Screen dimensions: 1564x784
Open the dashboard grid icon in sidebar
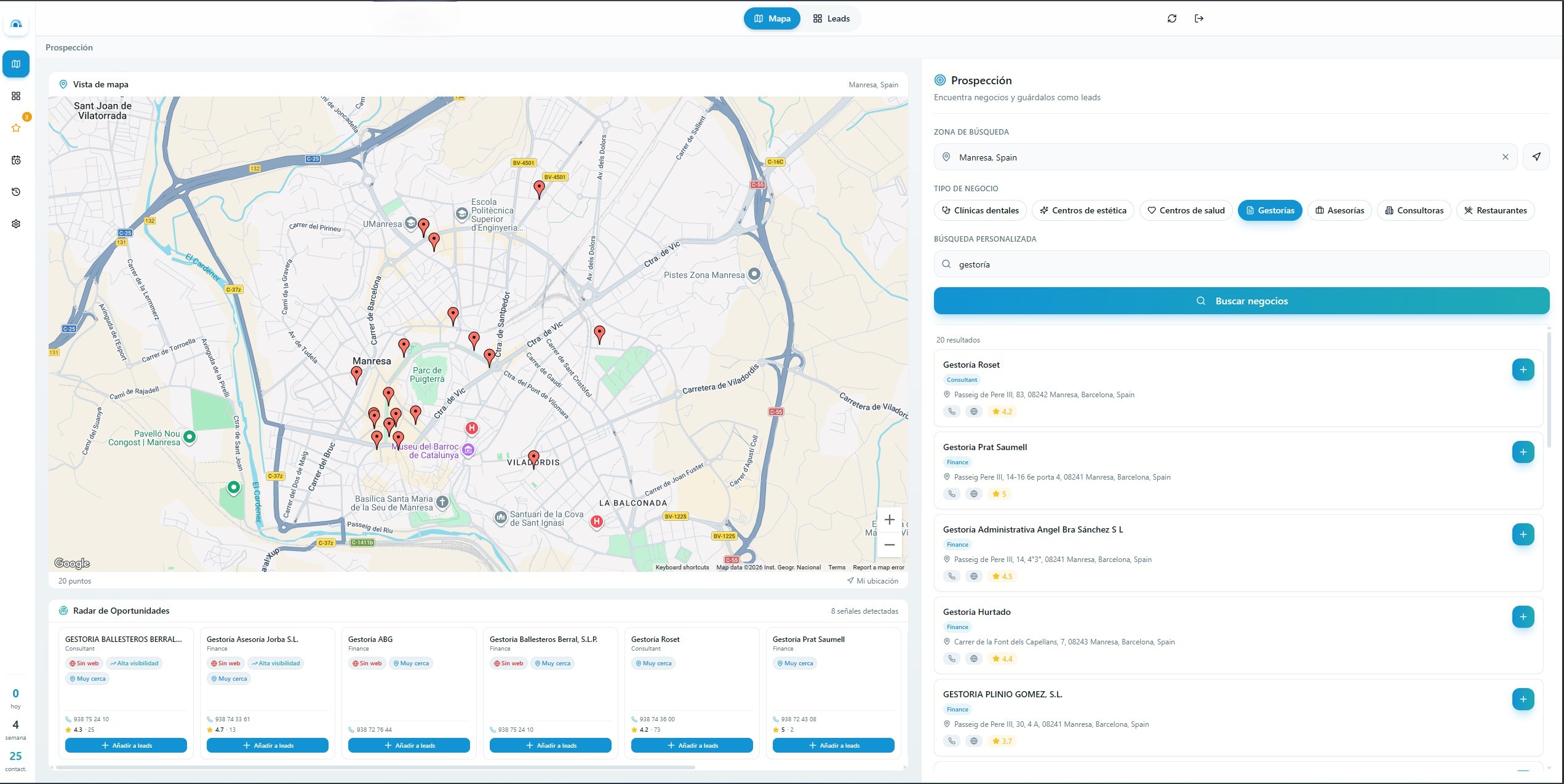[x=16, y=96]
